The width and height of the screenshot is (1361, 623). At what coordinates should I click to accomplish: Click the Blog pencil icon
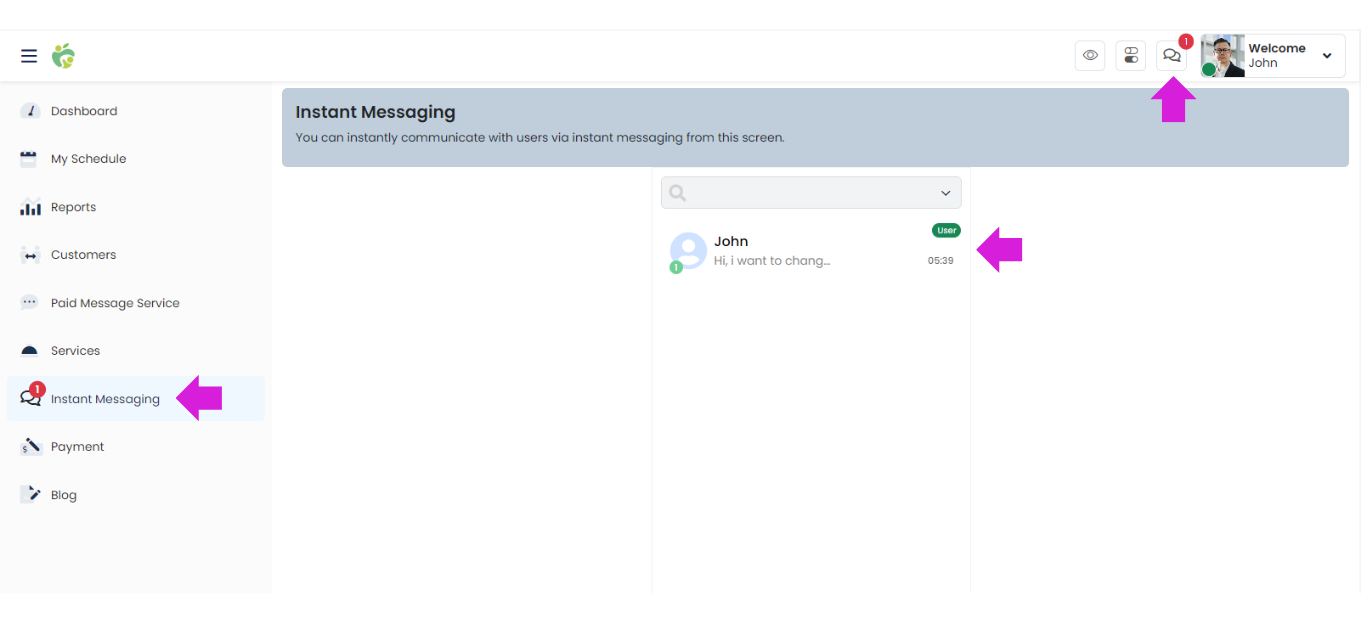coord(31,494)
